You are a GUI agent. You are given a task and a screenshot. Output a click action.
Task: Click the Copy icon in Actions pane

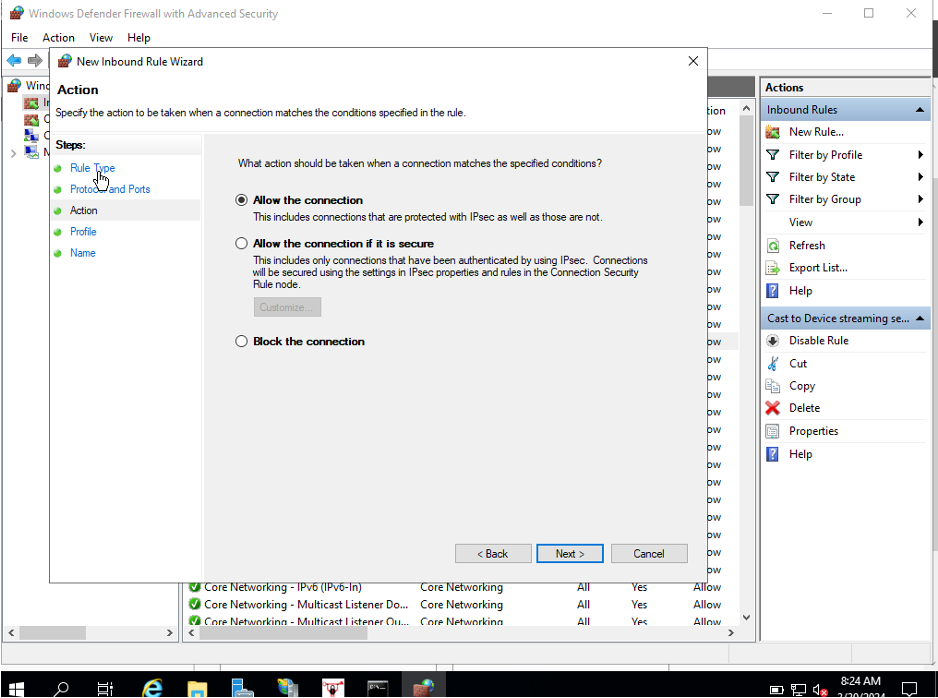[773, 386]
